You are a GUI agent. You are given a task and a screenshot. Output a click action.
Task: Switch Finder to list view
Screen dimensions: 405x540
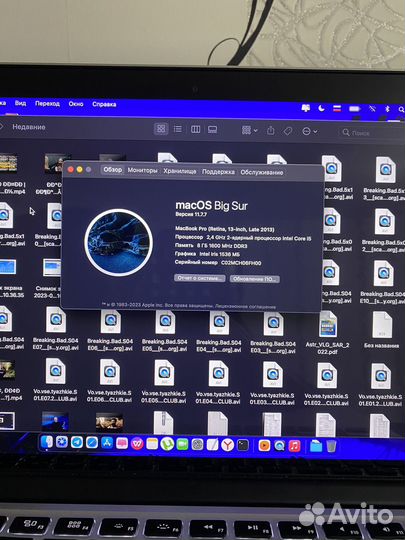click(x=178, y=129)
